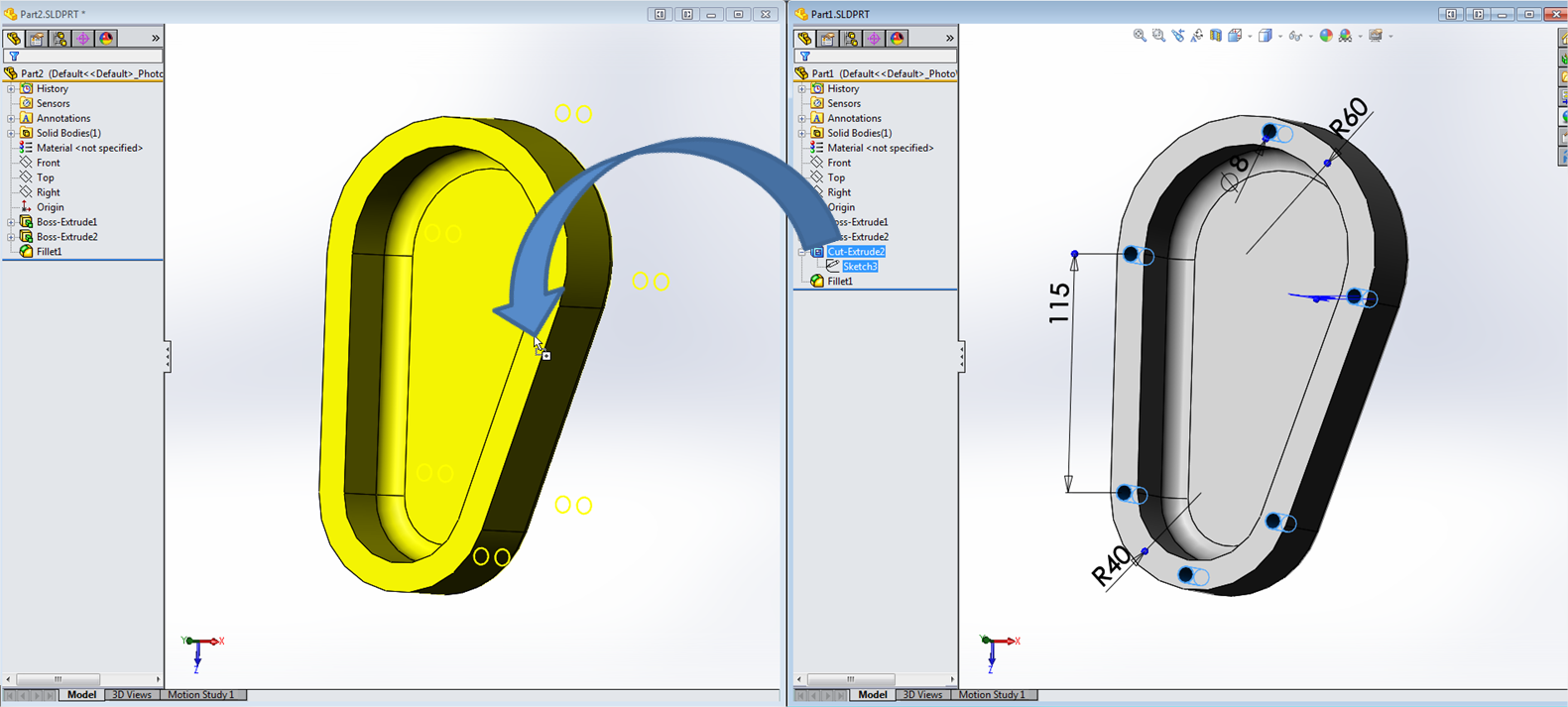
Task: Open ConfigurationManager tab in Part2 panel
Action: [60, 39]
